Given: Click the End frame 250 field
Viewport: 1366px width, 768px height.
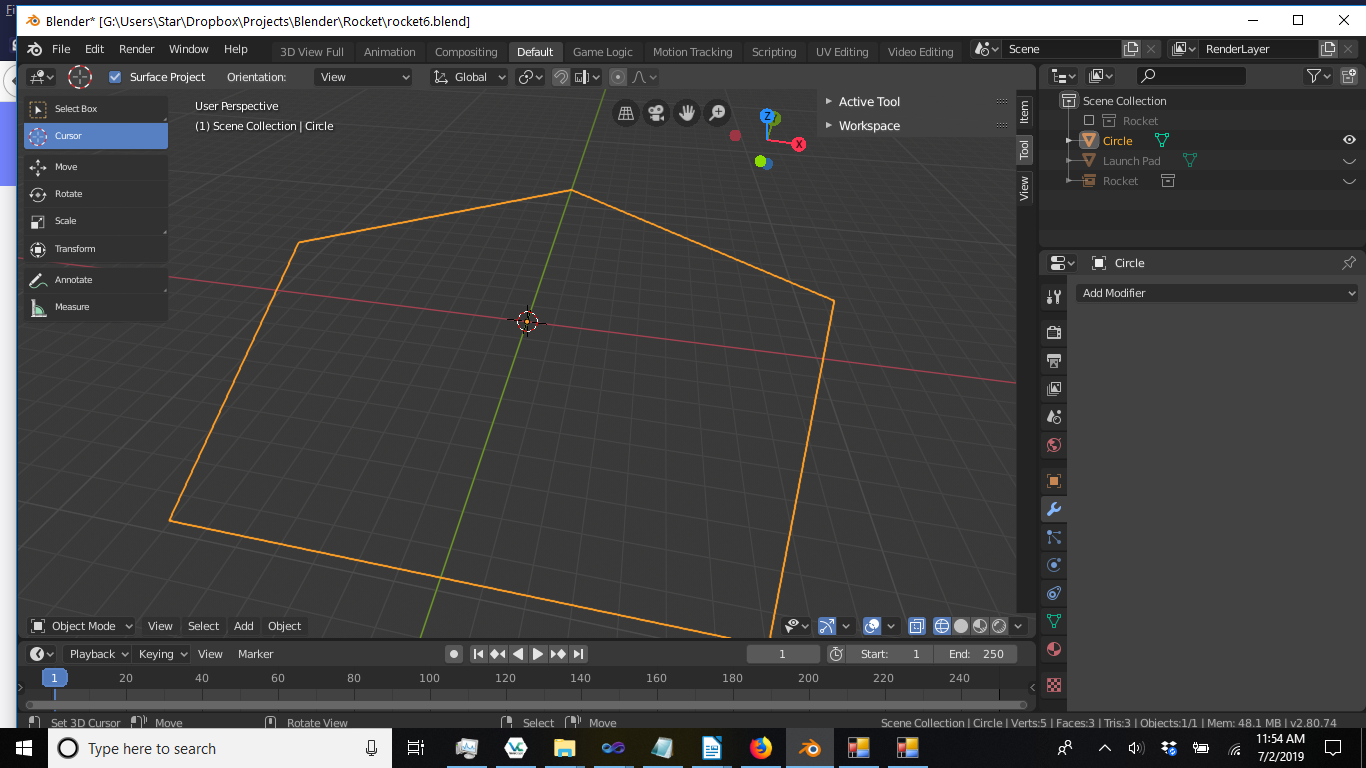Looking at the screenshot, I should pyautogui.click(x=975, y=654).
